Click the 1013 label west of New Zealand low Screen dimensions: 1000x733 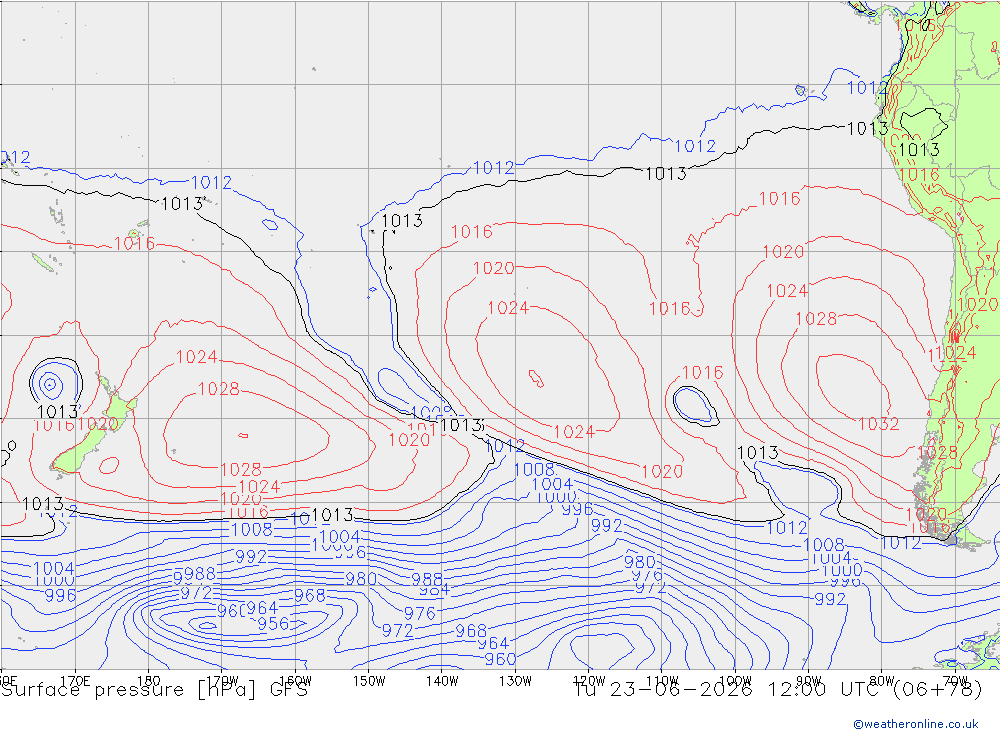tap(58, 411)
